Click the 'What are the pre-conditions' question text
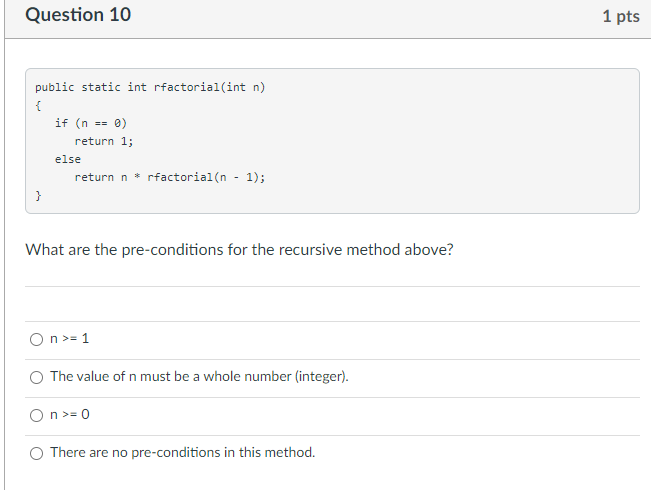 click(239, 250)
